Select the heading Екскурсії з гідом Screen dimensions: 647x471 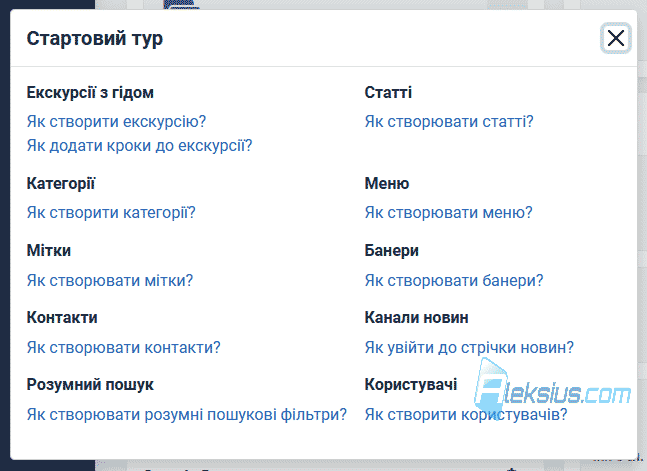click(x=90, y=92)
